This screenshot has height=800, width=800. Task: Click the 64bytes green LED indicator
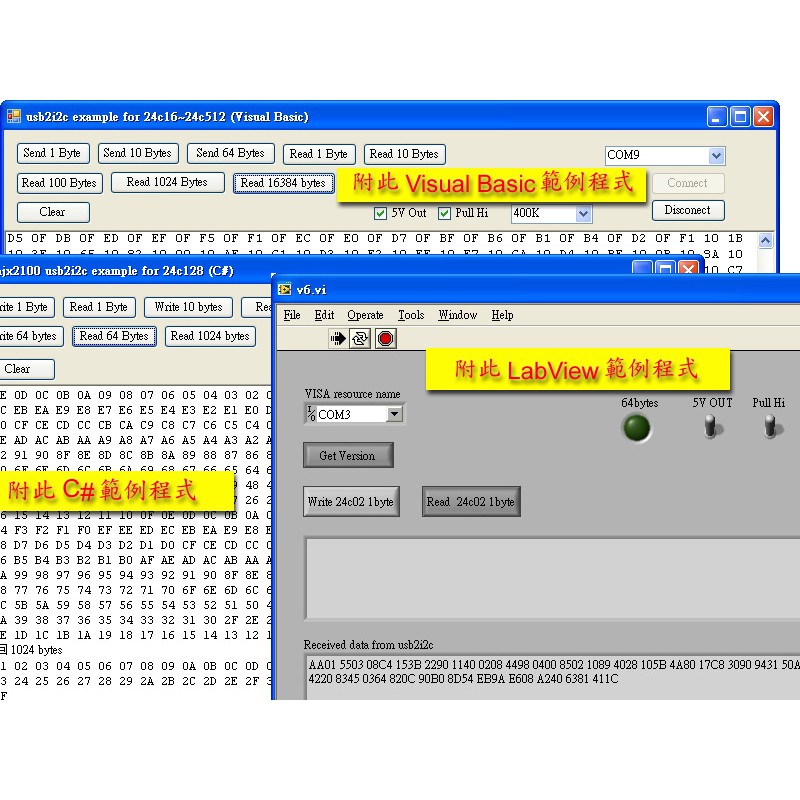tap(636, 428)
